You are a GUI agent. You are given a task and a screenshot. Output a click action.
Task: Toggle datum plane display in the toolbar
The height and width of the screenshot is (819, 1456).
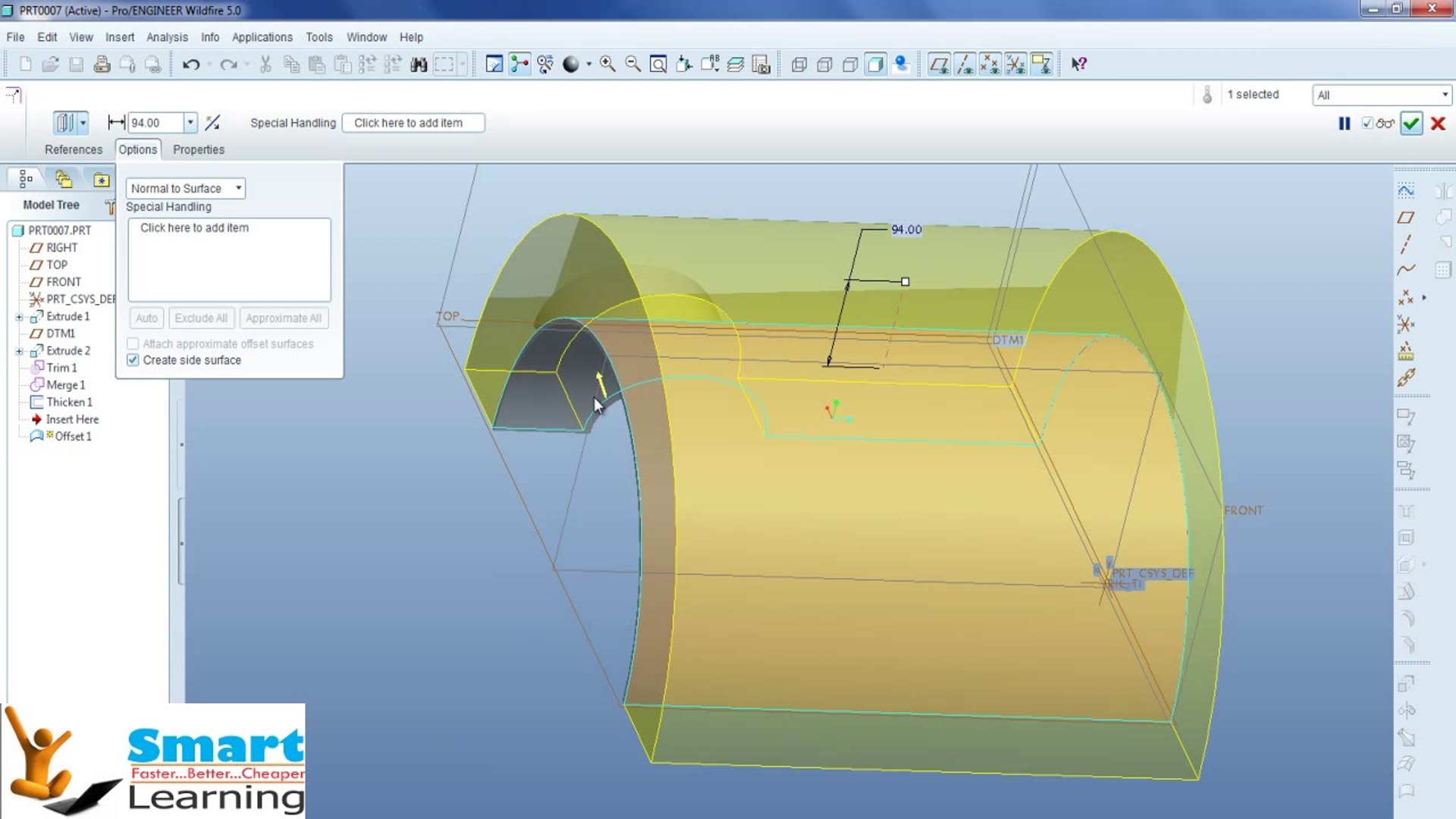[x=939, y=64]
